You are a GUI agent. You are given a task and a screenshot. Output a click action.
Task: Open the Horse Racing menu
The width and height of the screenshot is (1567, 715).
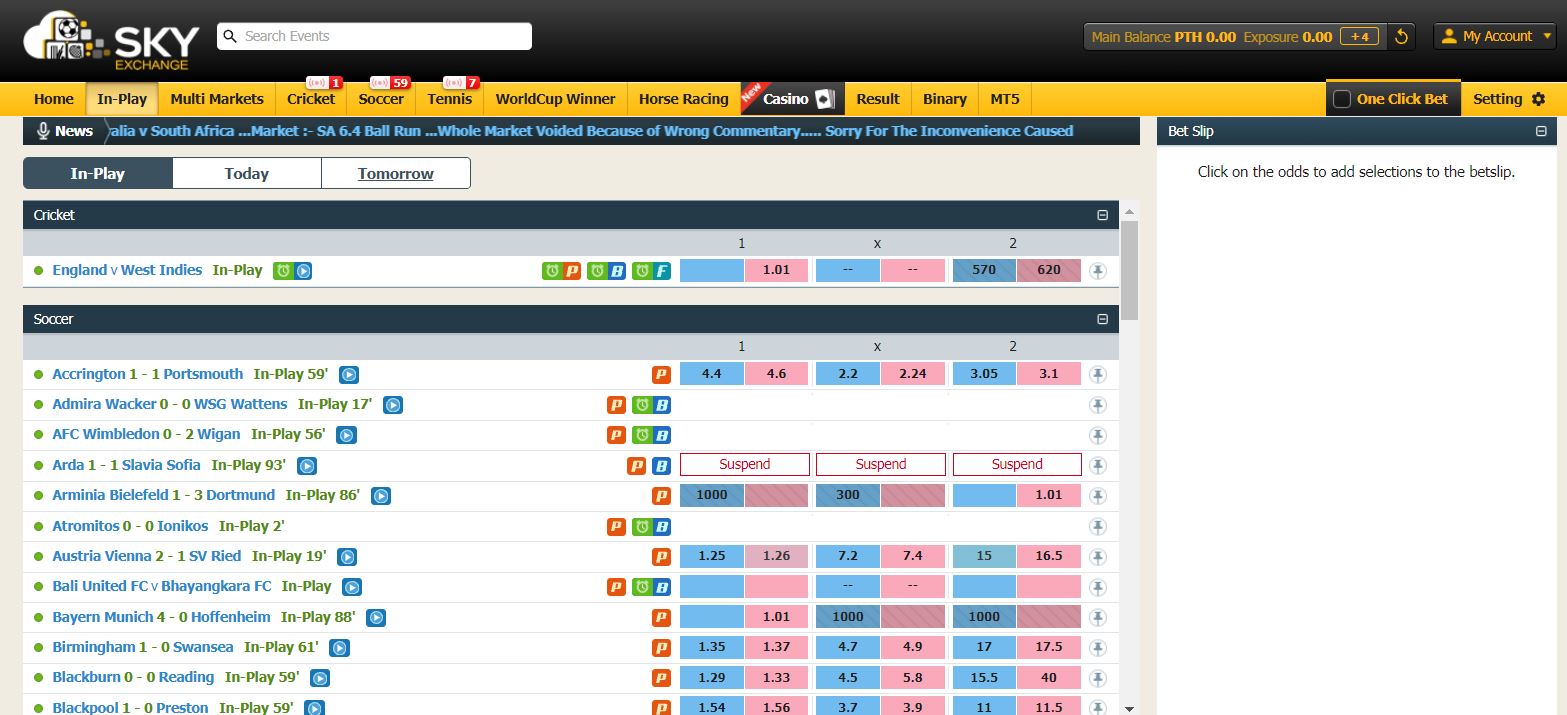coord(683,99)
